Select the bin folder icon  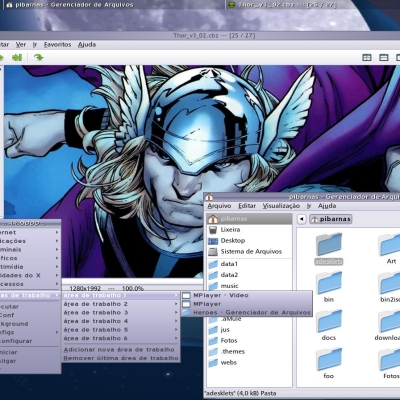329,283
